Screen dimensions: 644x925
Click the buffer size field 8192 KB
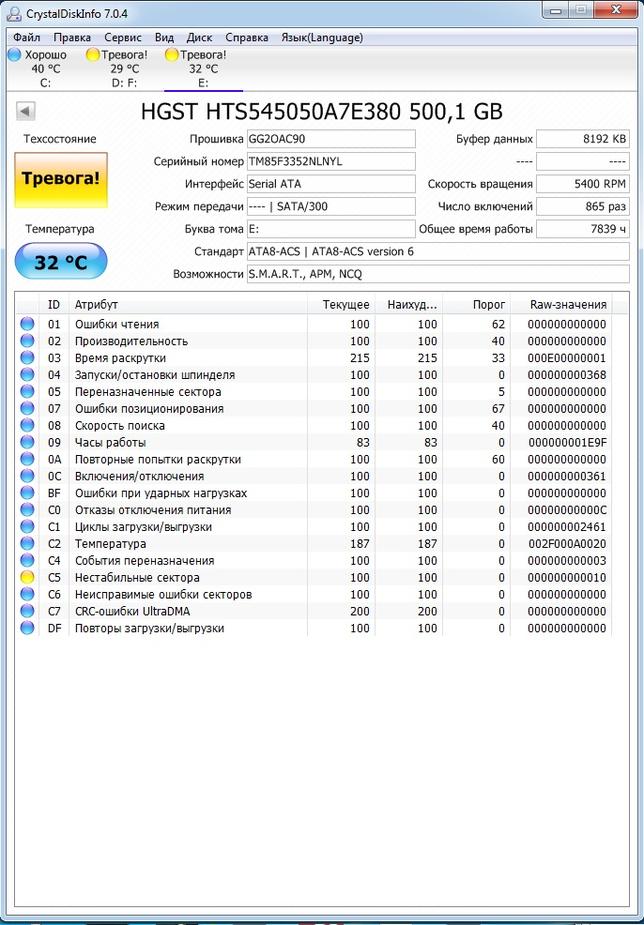(x=583, y=139)
